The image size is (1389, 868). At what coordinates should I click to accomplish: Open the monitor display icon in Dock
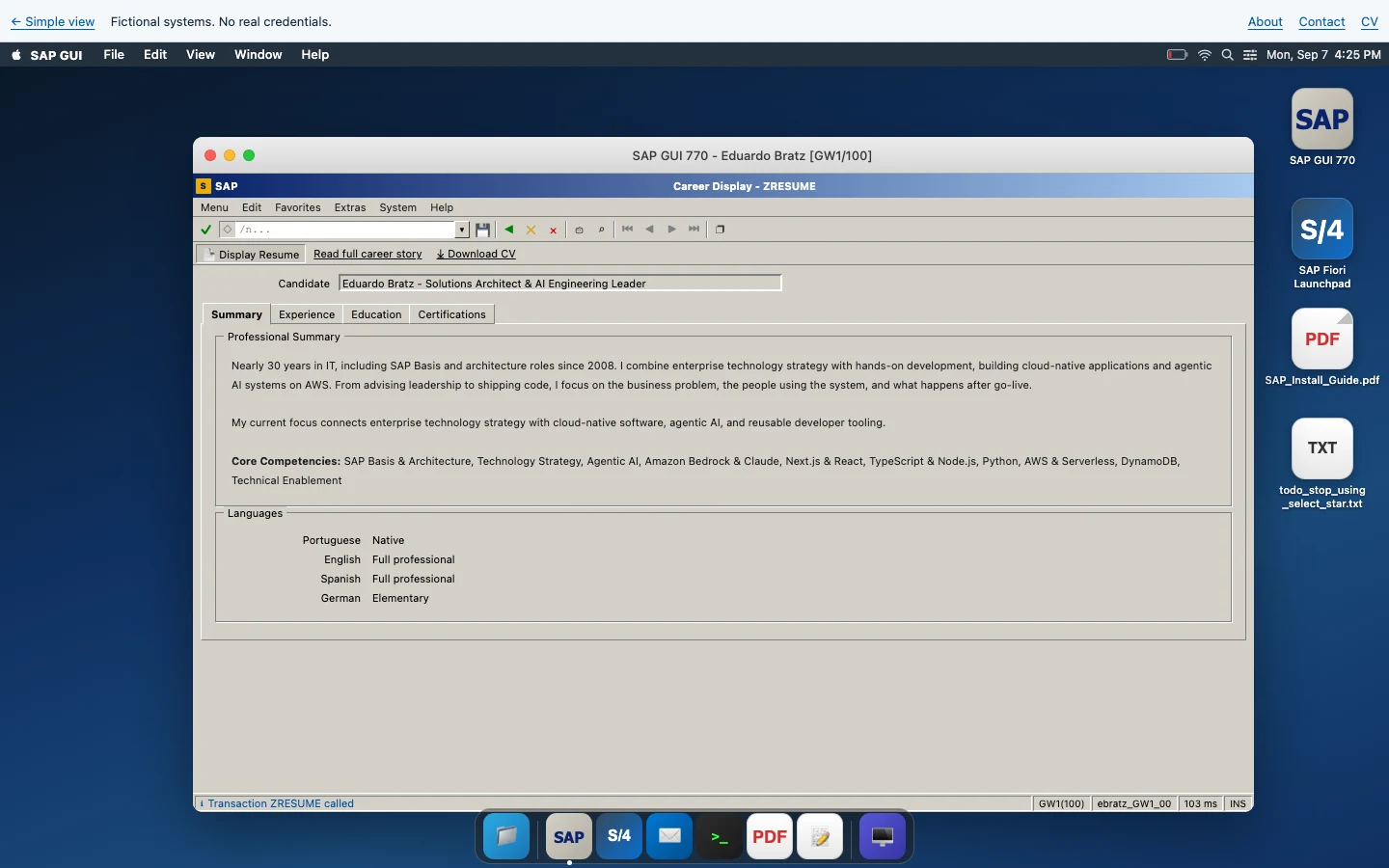point(883,836)
